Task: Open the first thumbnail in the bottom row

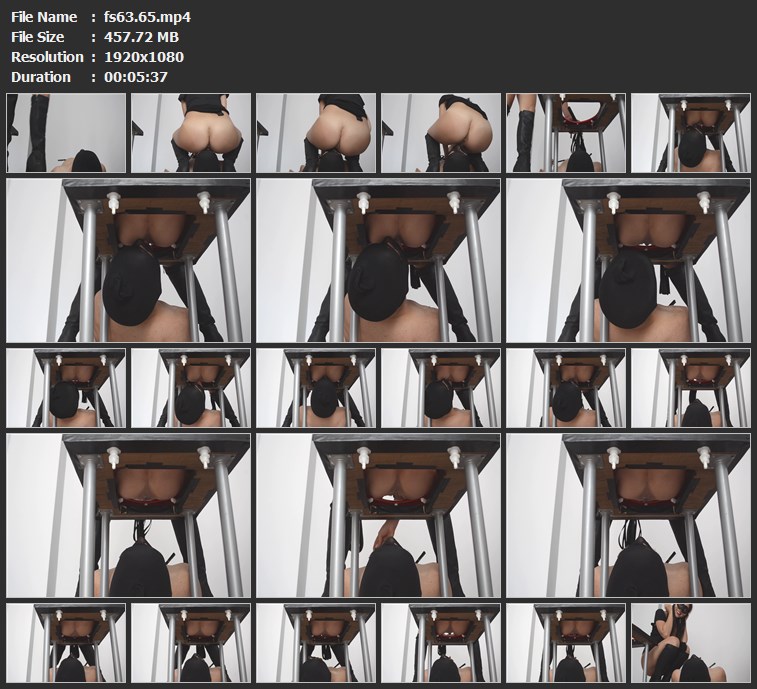Action: tap(66, 643)
